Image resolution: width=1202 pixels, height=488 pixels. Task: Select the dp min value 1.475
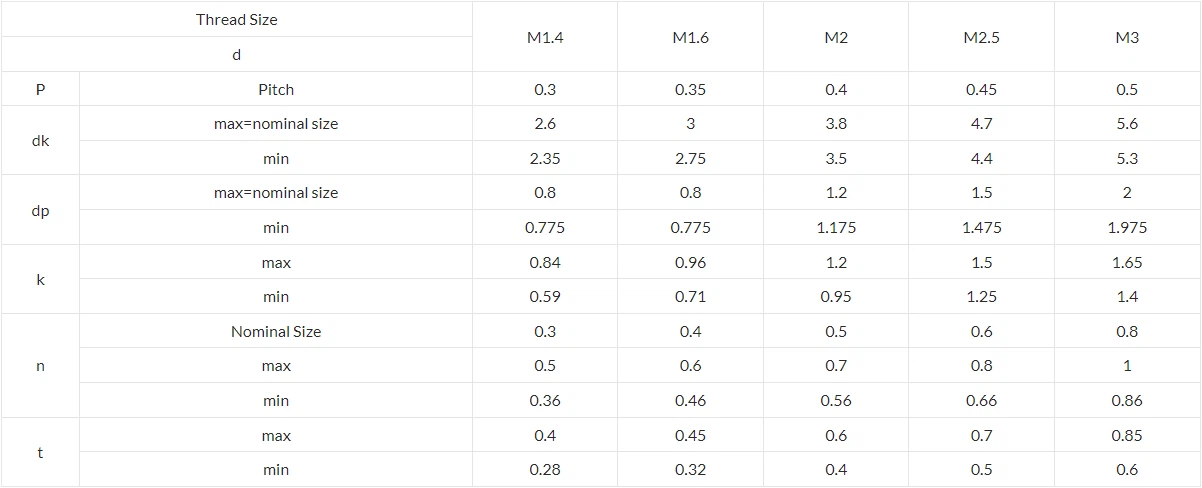tap(981, 228)
